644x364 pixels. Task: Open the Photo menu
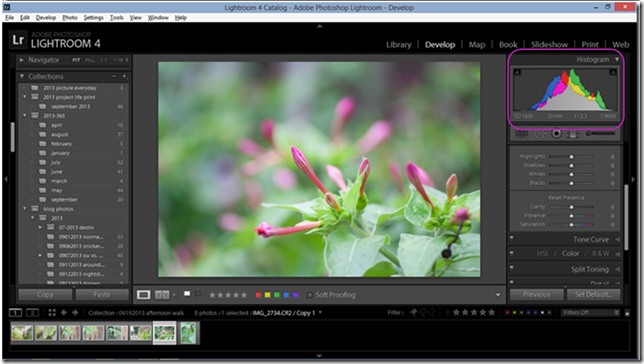(x=70, y=18)
